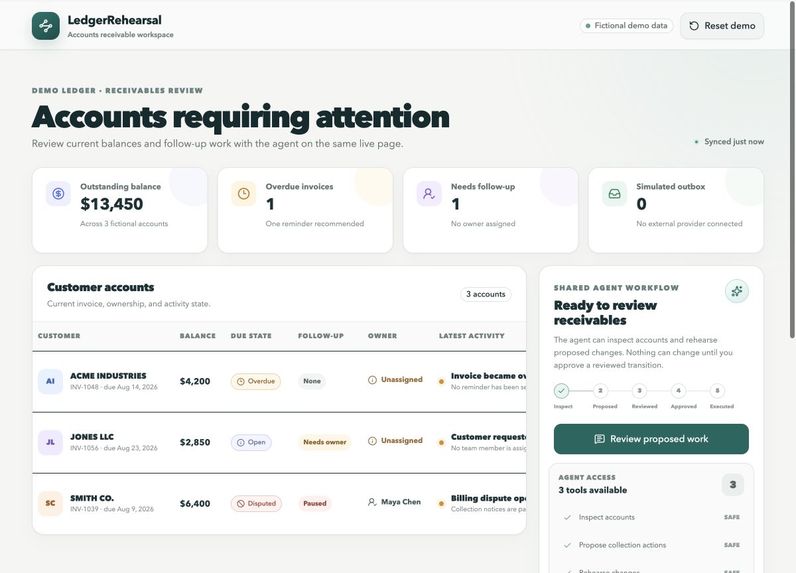The image size is (796, 573).
Task: Click Unassigned owner in Jones LLC row
Action: point(395,441)
